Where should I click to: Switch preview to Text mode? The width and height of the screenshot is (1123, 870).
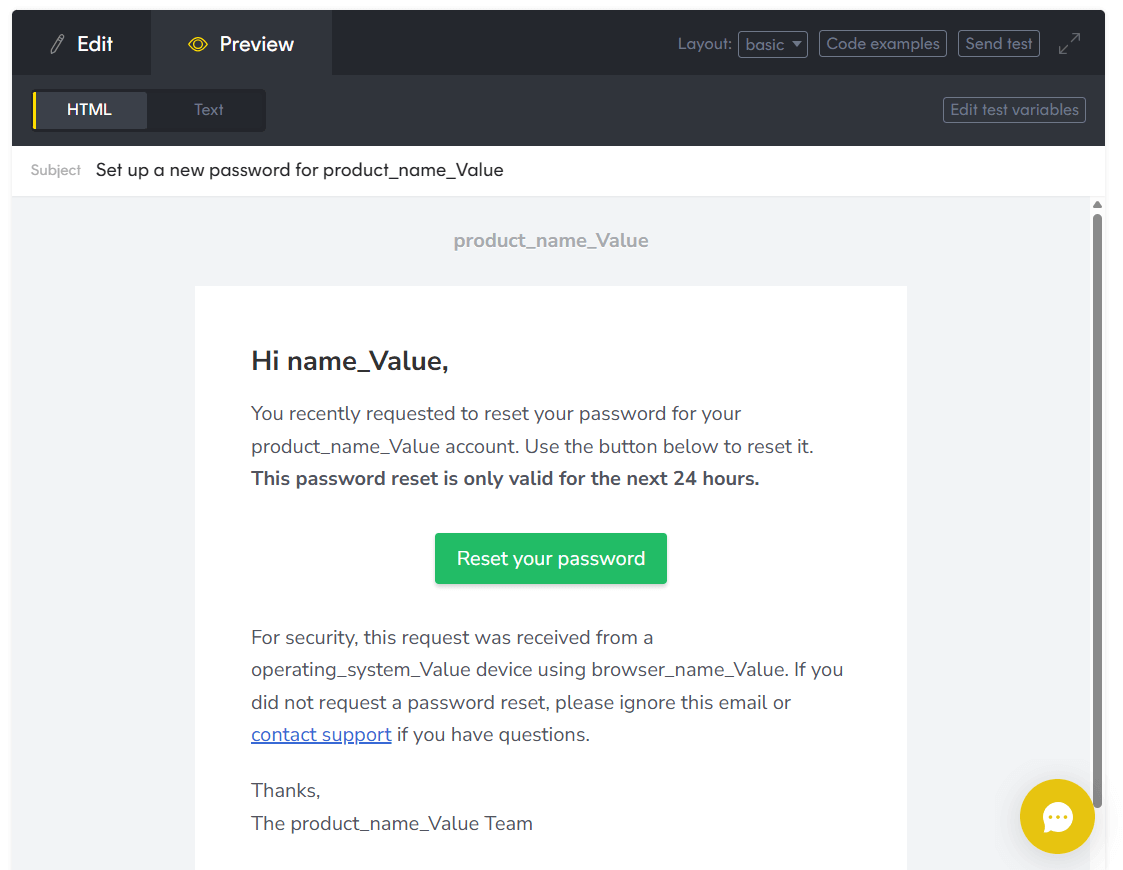(208, 109)
